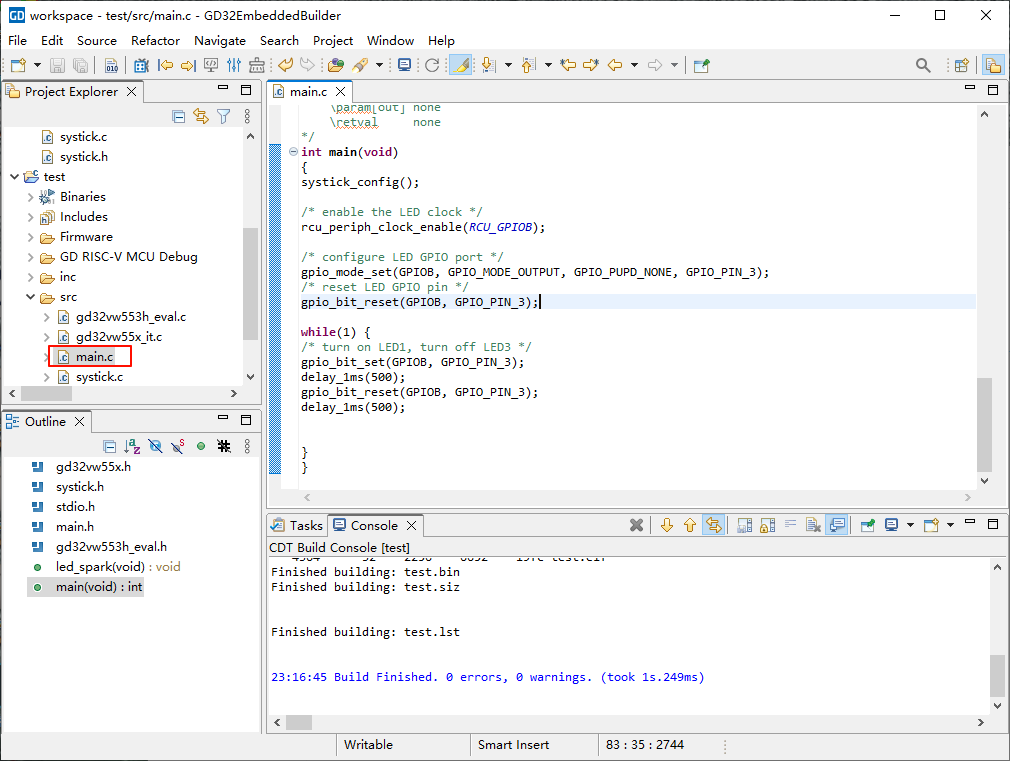Click the clear console icon
Image resolution: width=1010 pixels, height=761 pixels.
(x=814, y=525)
